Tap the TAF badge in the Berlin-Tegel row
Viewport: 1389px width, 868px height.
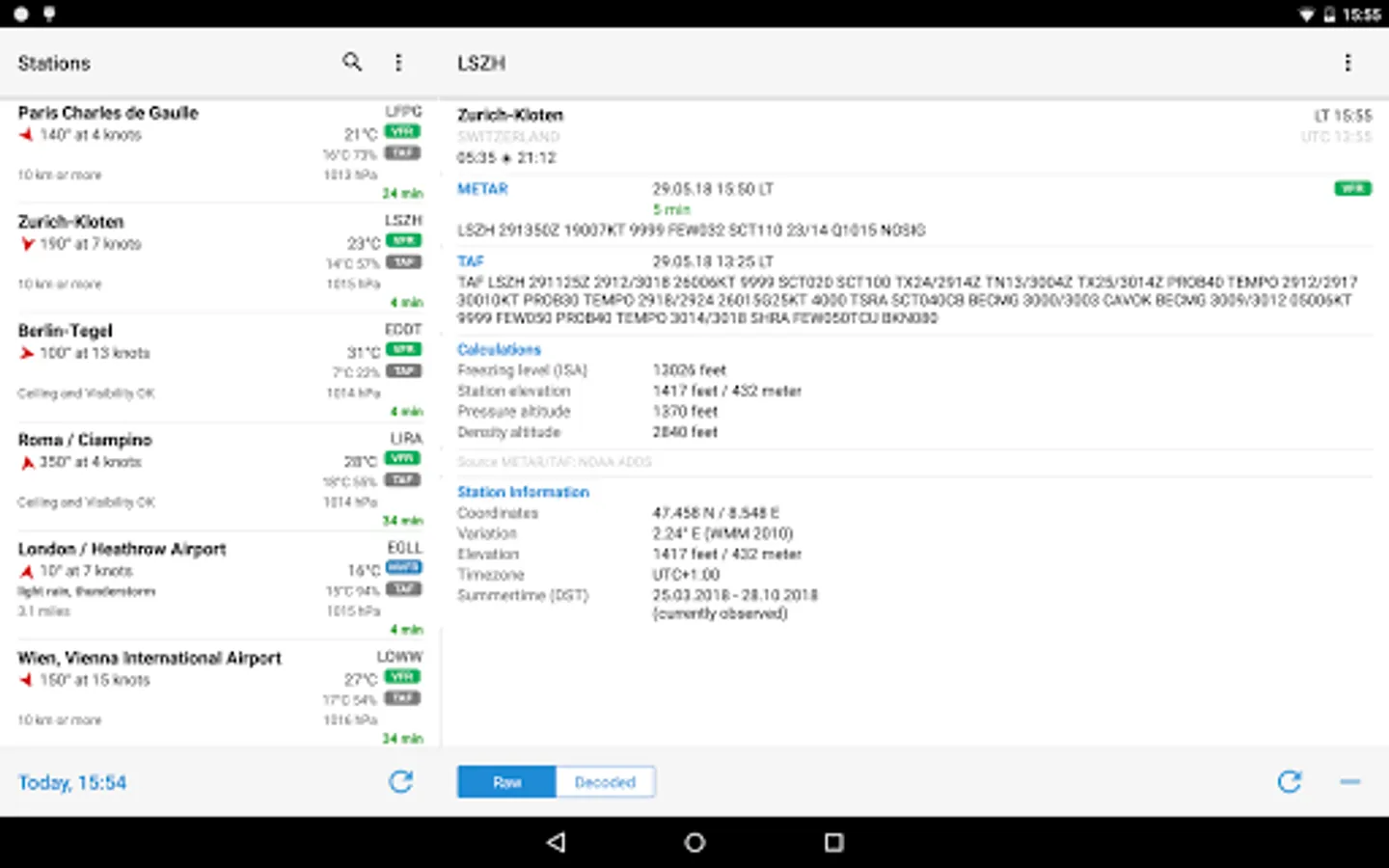(402, 370)
